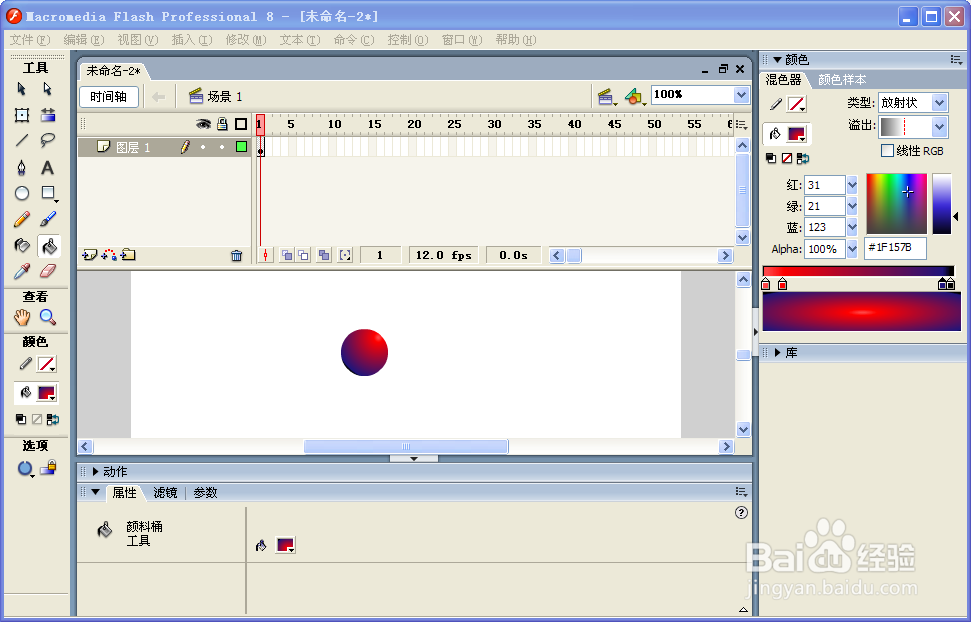971x622 pixels.
Task: Open the green value slider arrow
Action: pos(852,206)
